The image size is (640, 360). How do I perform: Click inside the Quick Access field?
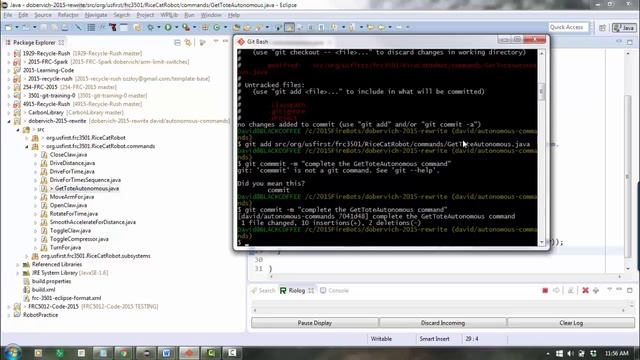(568, 27)
